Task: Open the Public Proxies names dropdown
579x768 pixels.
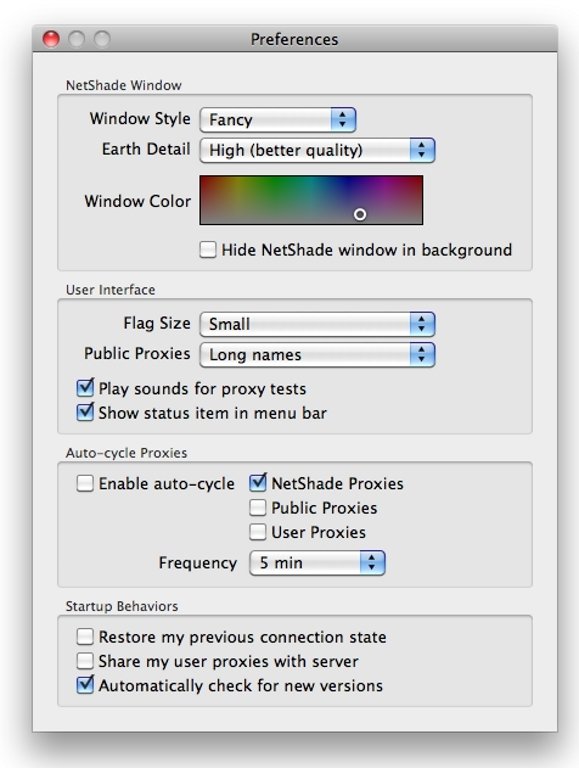Action: 317,355
